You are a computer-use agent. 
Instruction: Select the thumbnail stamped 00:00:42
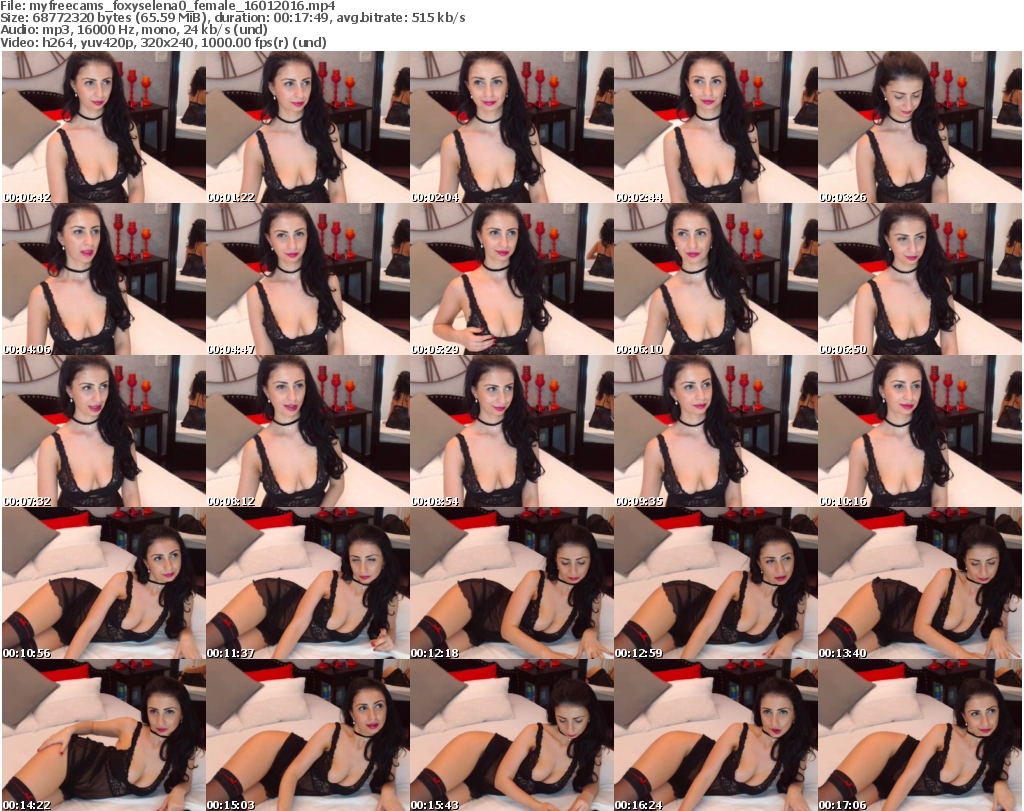tap(104, 127)
